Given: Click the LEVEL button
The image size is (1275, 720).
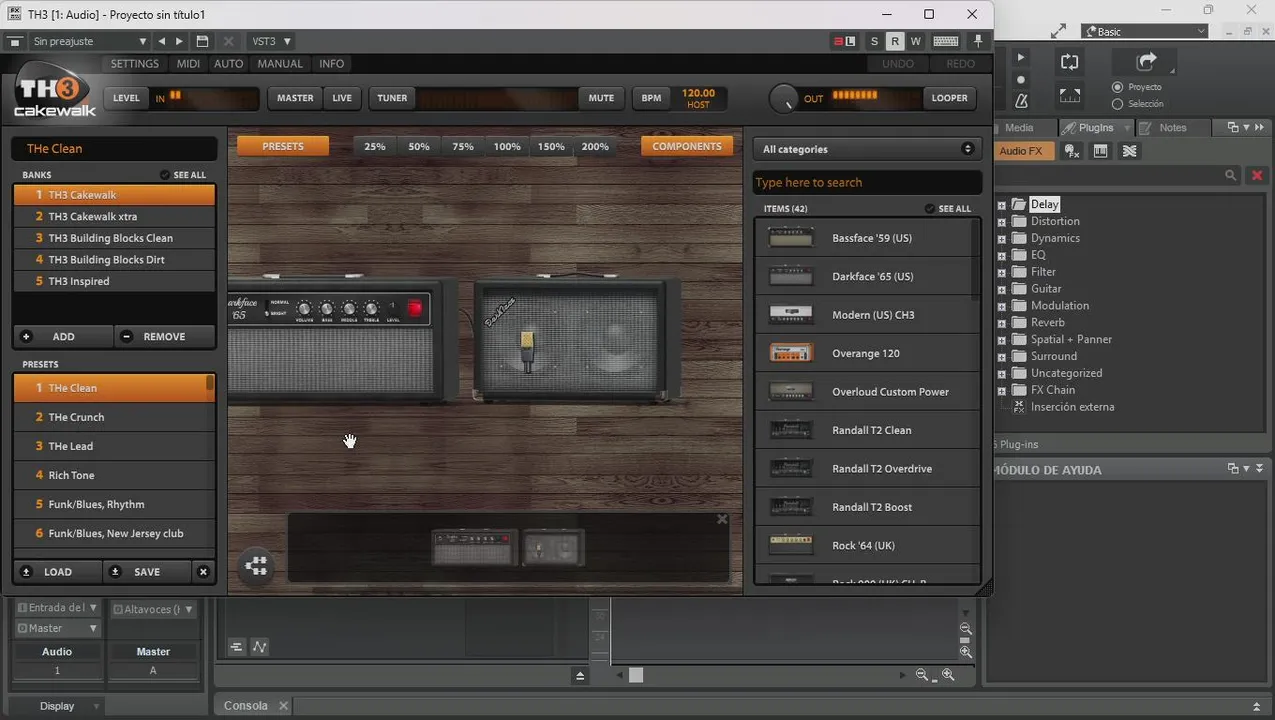Looking at the screenshot, I should [x=126, y=98].
